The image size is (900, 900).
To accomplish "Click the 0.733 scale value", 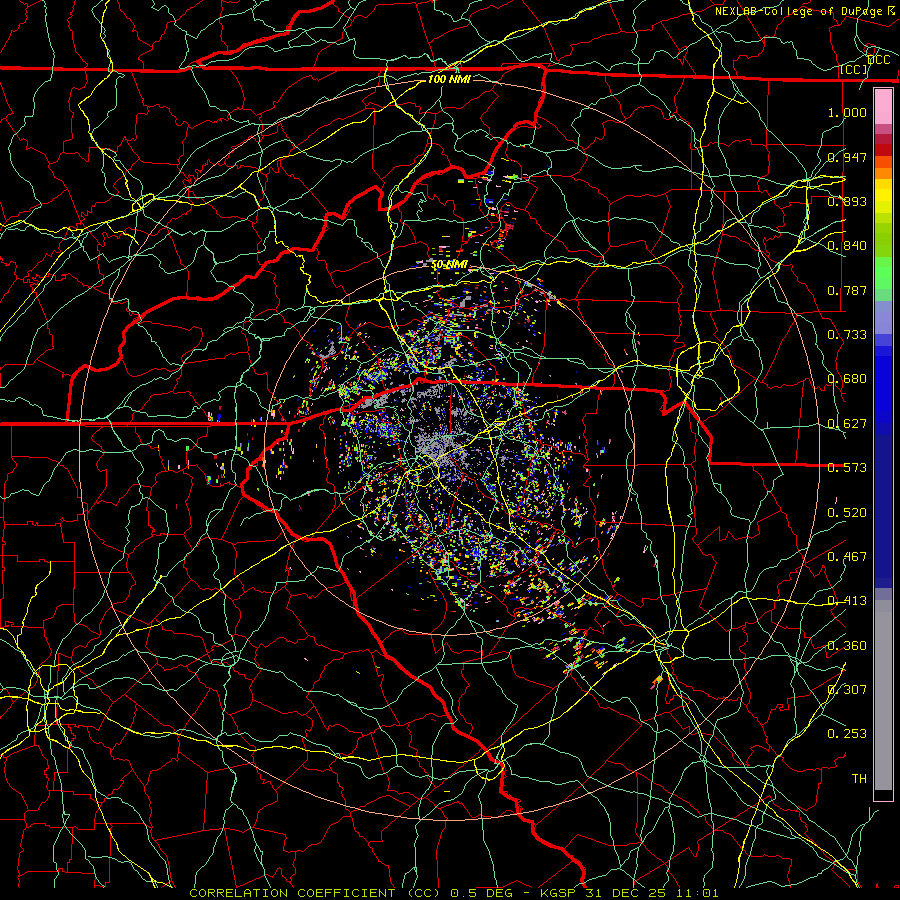I will (x=847, y=335).
